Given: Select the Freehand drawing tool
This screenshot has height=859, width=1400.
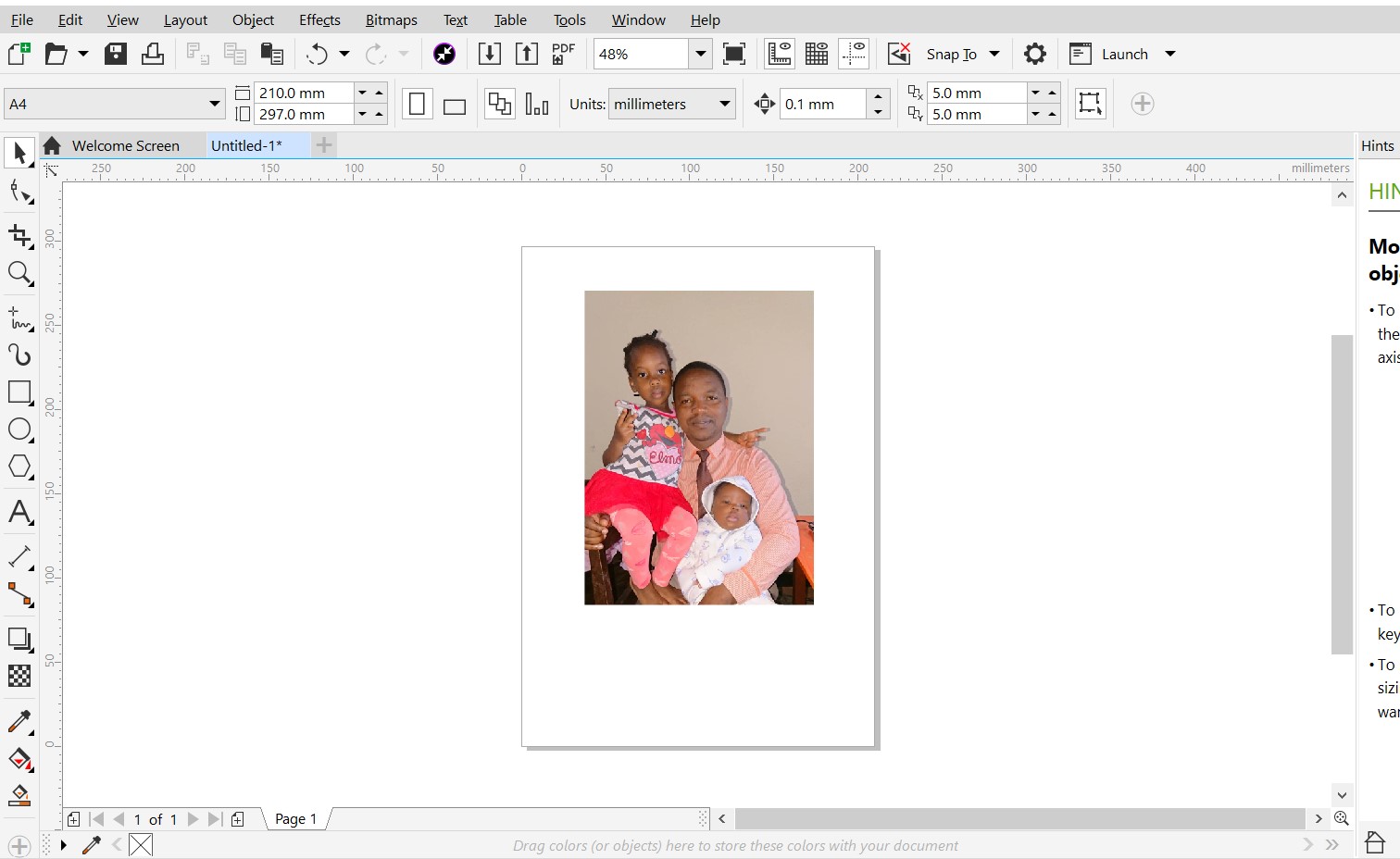Looking at the screenshot, I should [19, 317].
